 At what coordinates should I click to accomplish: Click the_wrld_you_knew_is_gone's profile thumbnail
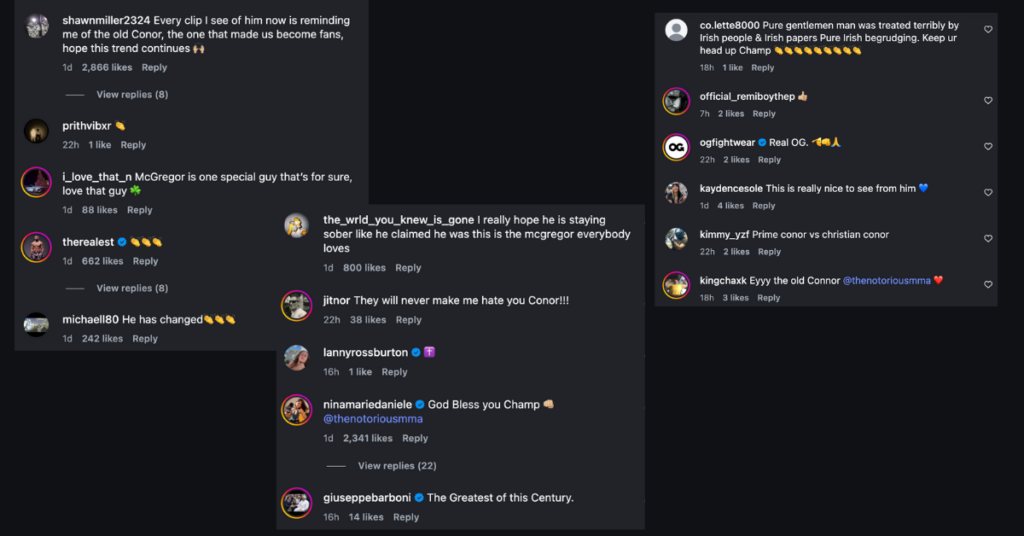pos(296,226)
